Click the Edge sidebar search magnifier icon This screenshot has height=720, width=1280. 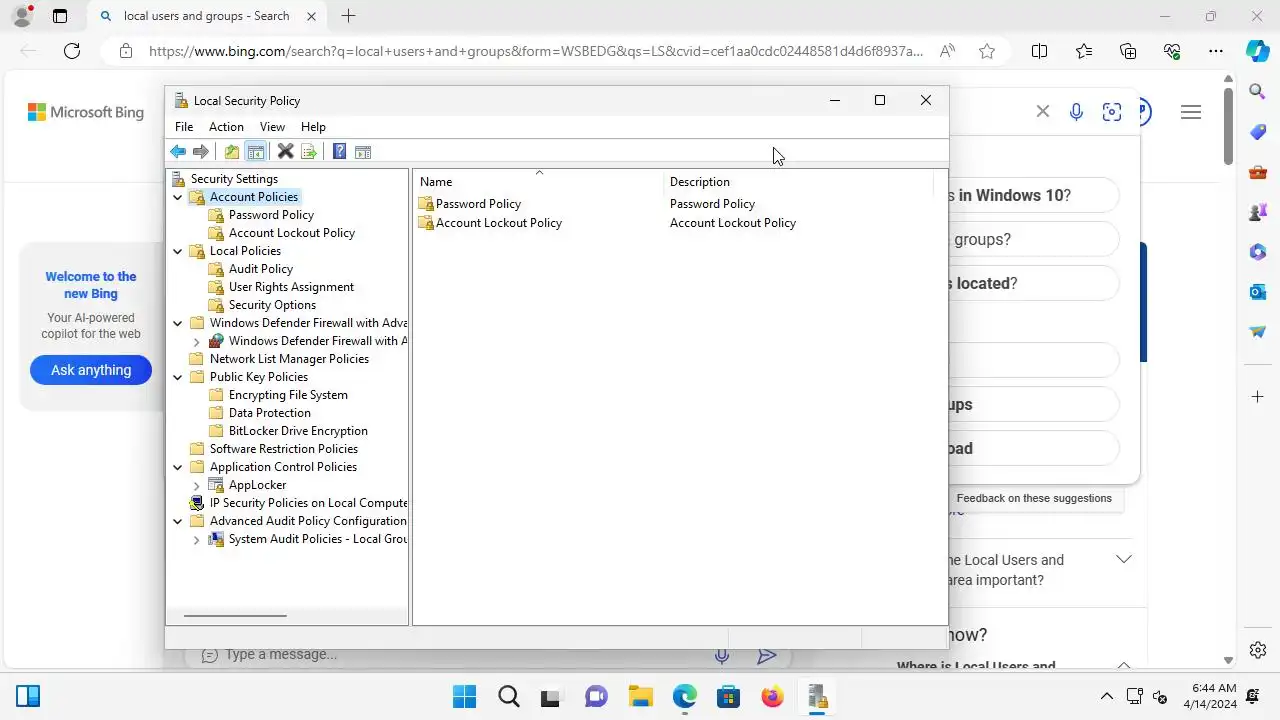coord(1258,92)
